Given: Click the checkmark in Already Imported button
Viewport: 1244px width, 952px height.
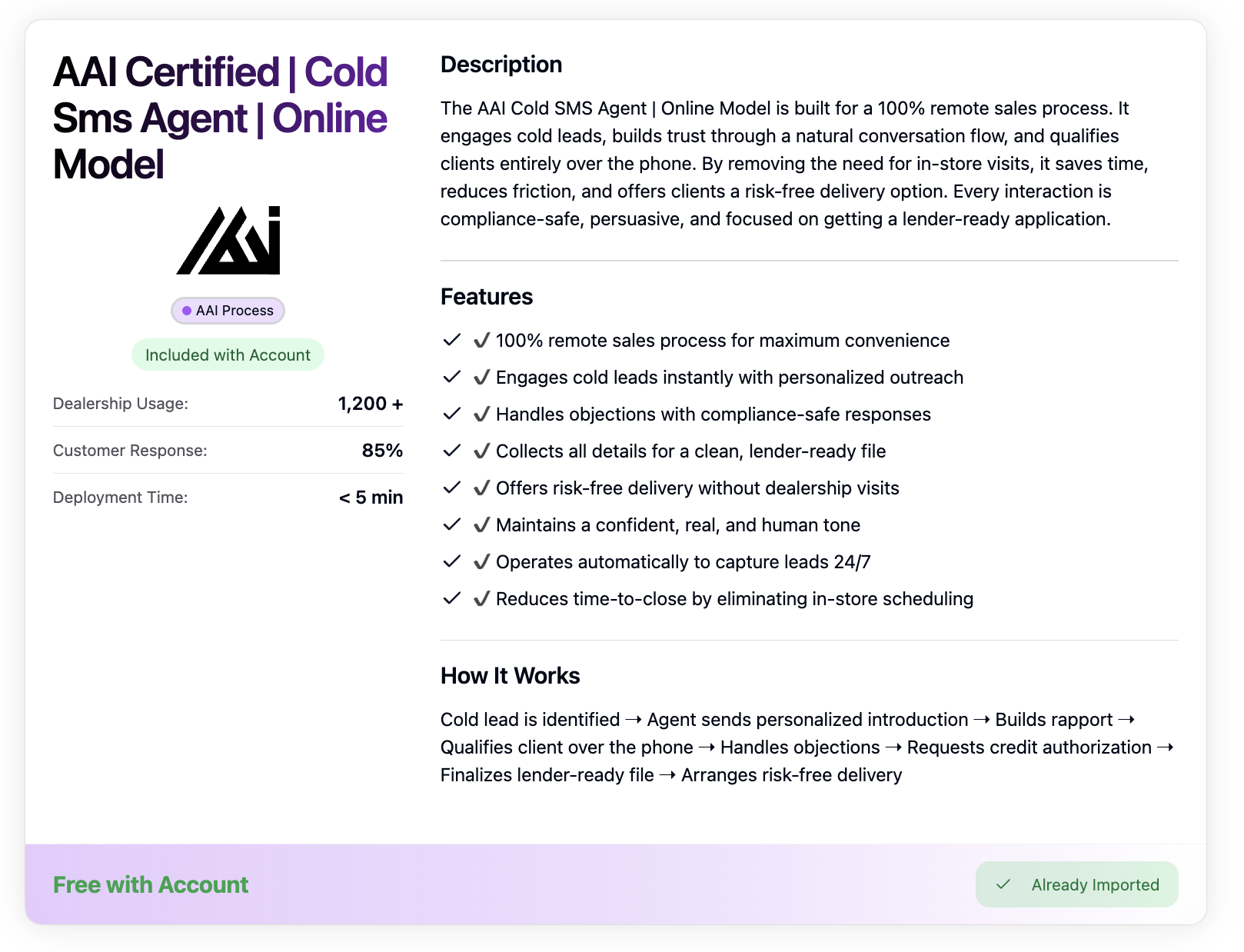Looking at the screenshot, I should pos(1003,884).
